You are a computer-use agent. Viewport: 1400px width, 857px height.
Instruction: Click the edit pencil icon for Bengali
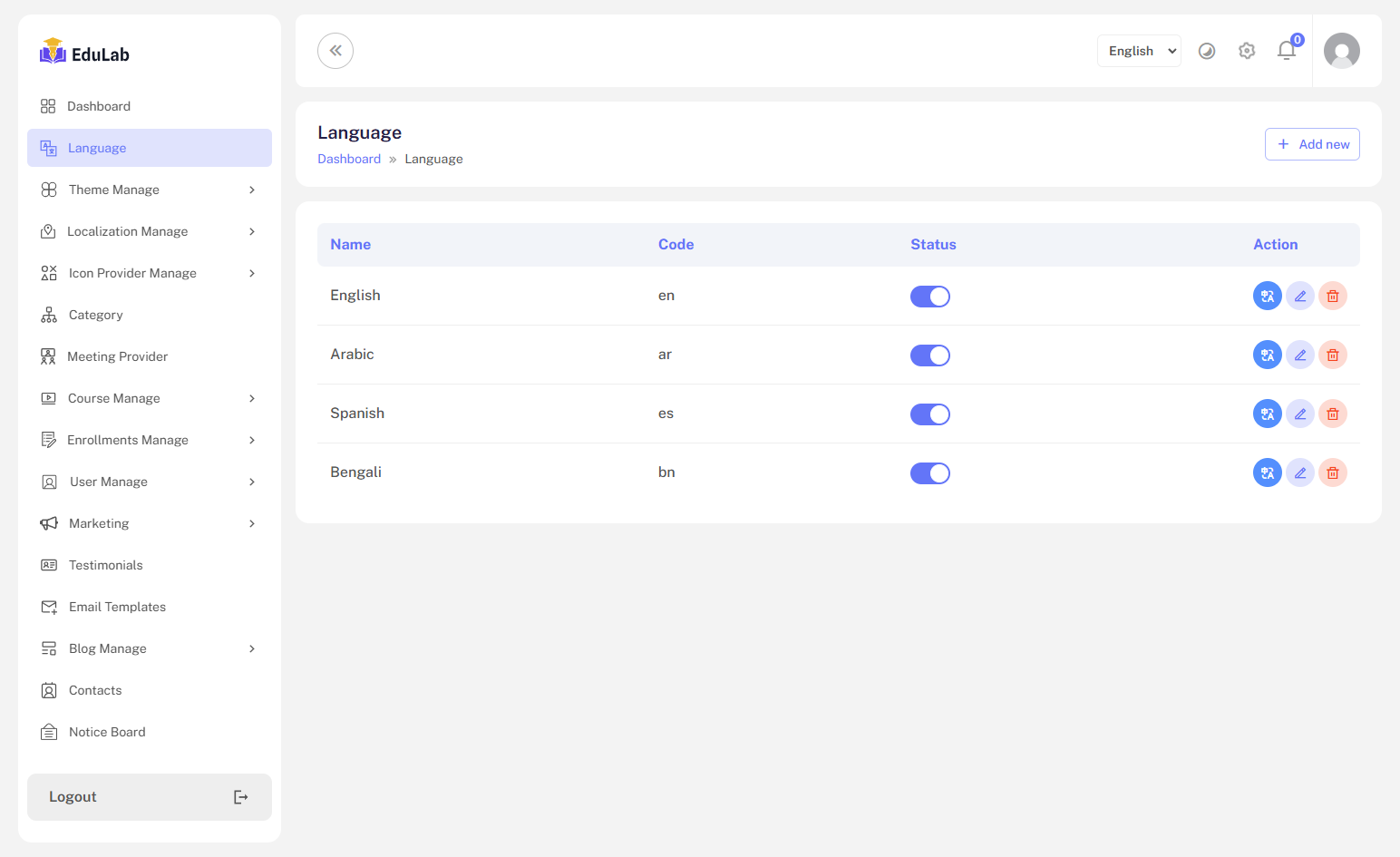(x=1299, y=472)
